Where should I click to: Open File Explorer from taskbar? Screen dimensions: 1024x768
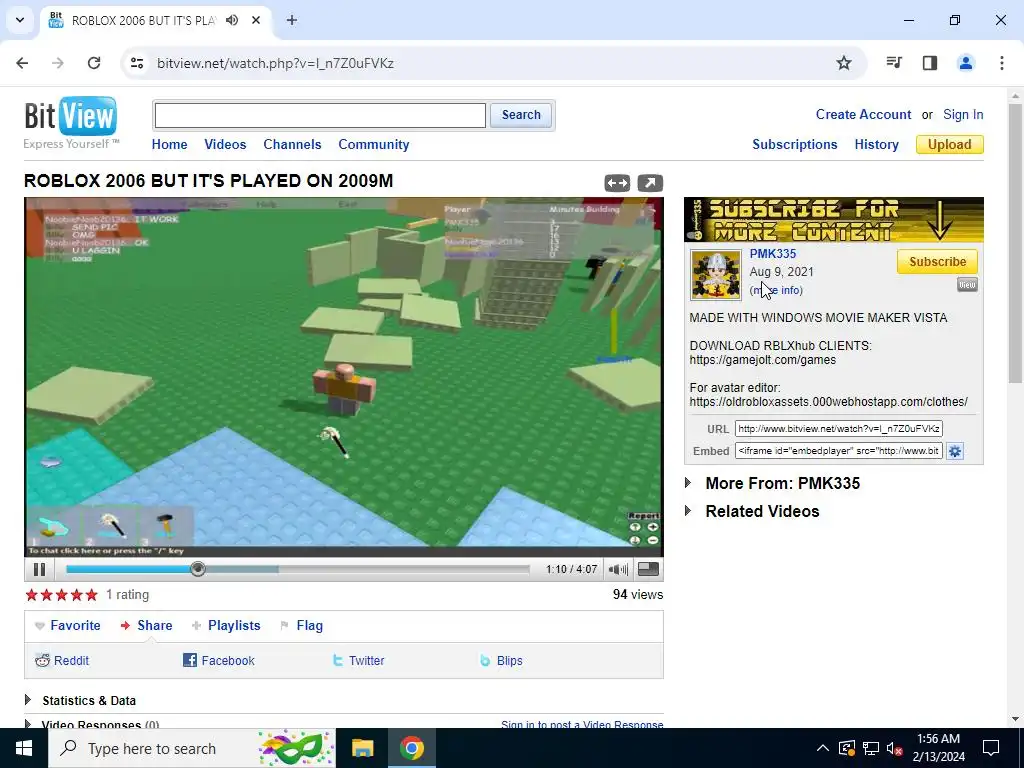tap(362, 748)
